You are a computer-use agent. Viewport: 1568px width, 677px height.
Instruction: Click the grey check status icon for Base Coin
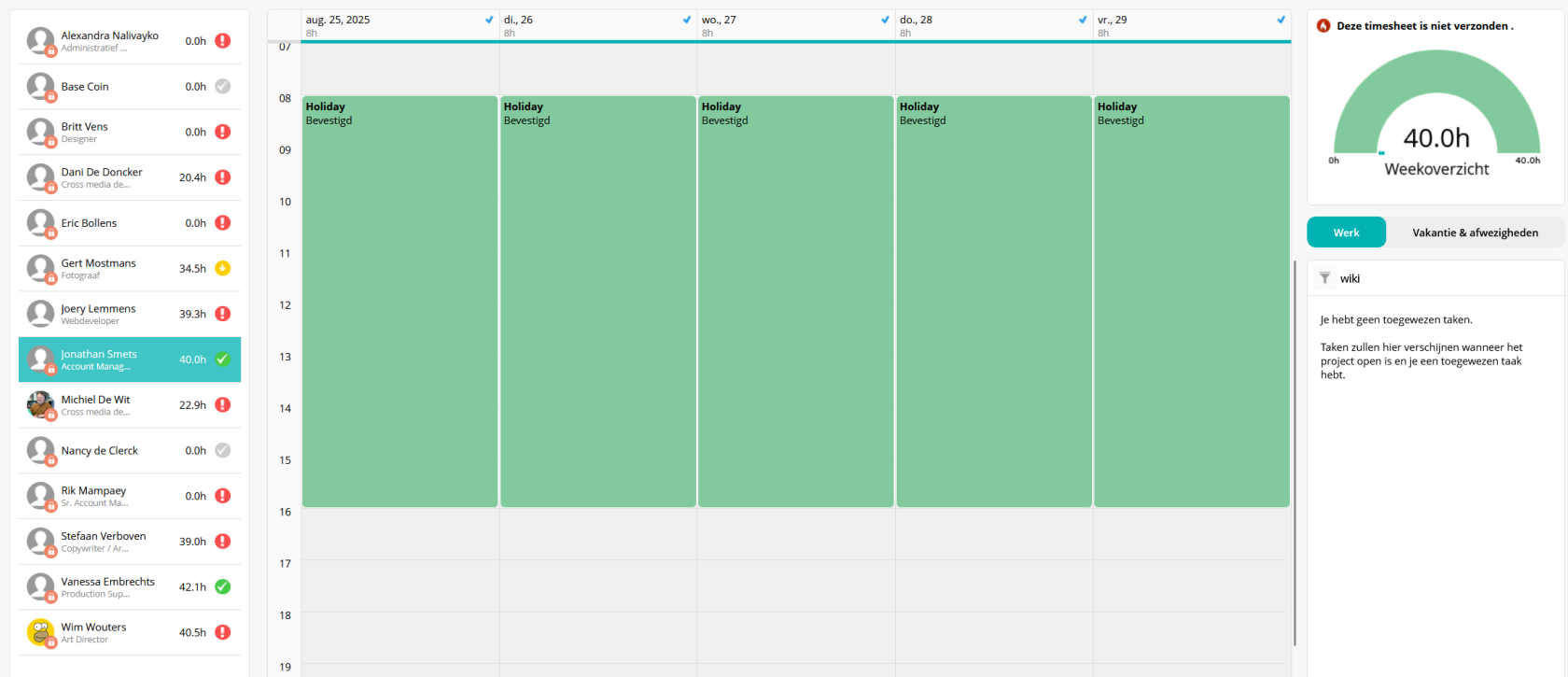[x=222, y=86]
